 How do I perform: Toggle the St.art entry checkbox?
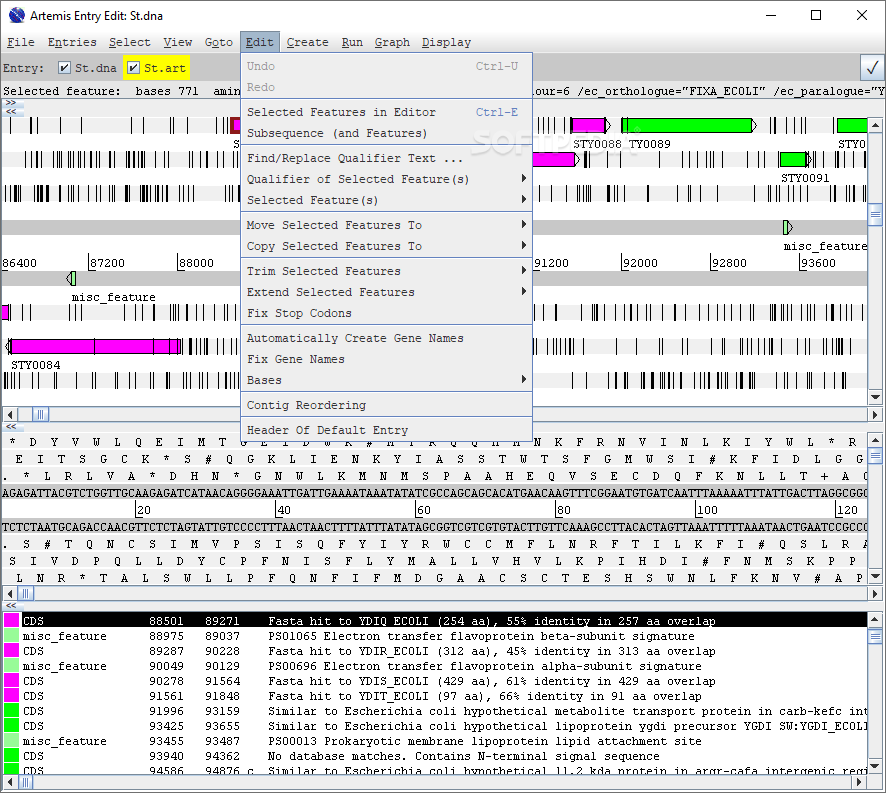coord(133,68)
